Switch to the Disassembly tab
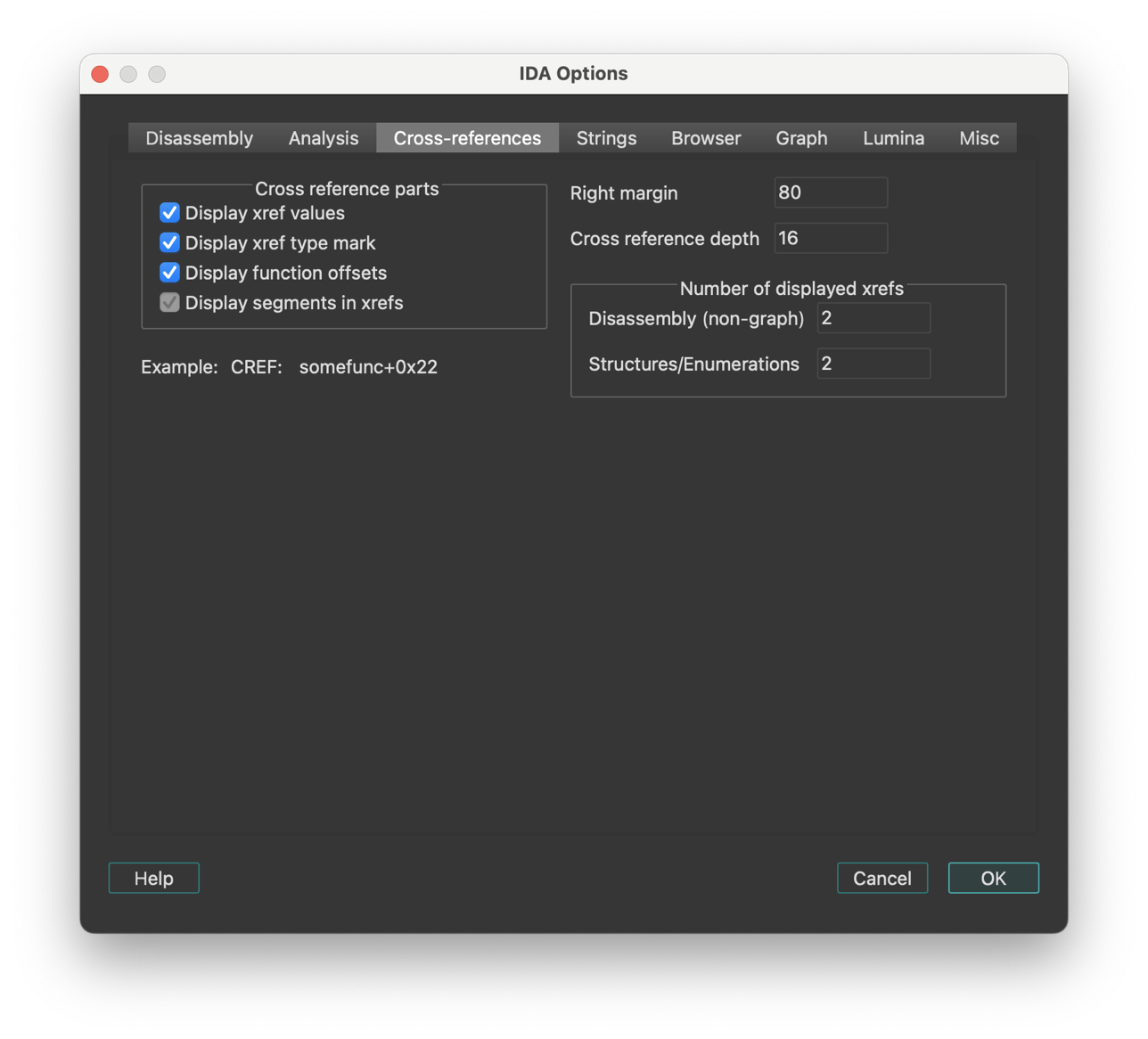The width and height of the screenshot is (1148, 1039). (x=199, y=138)
